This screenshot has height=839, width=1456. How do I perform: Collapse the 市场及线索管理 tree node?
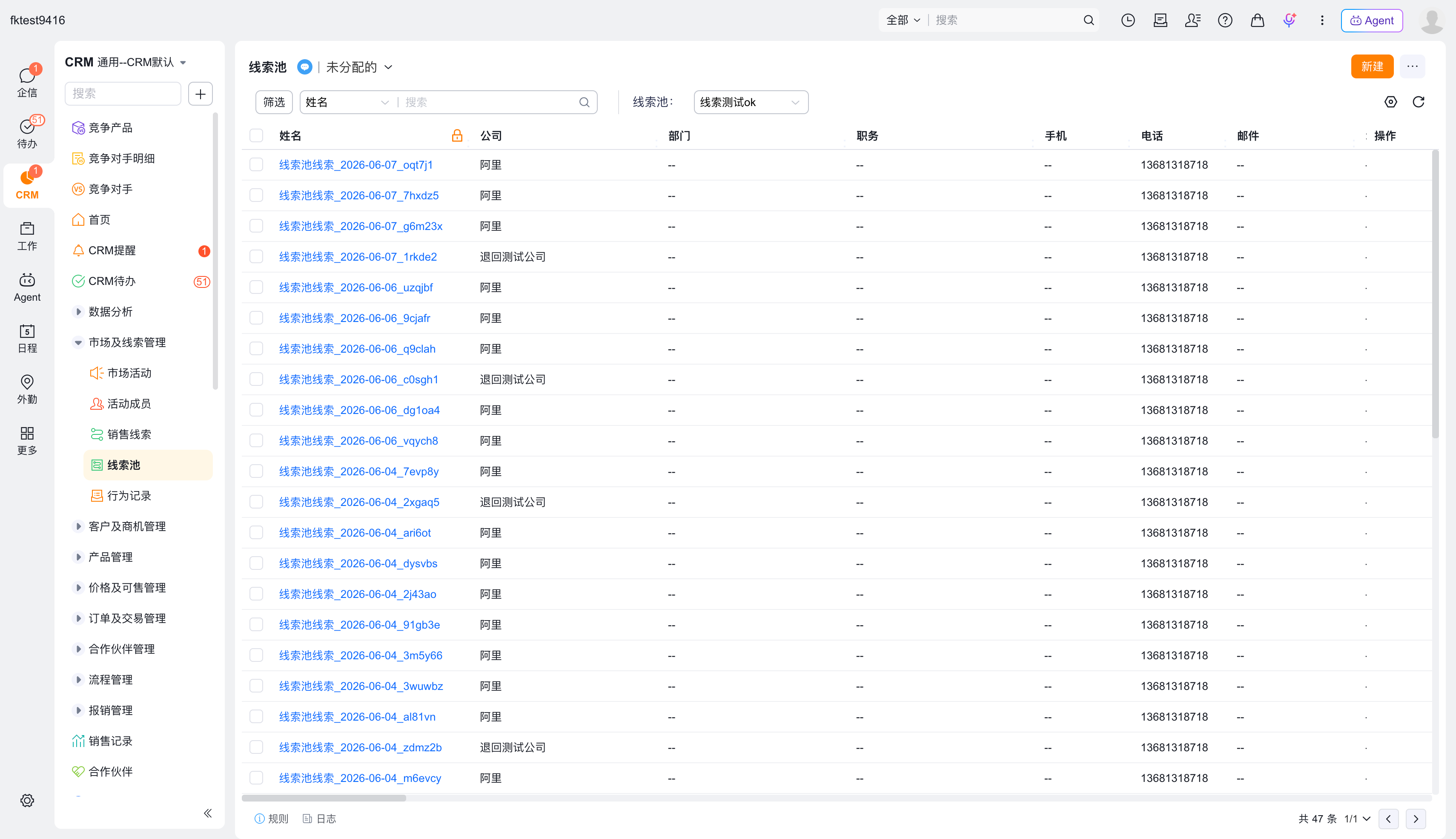78,342
